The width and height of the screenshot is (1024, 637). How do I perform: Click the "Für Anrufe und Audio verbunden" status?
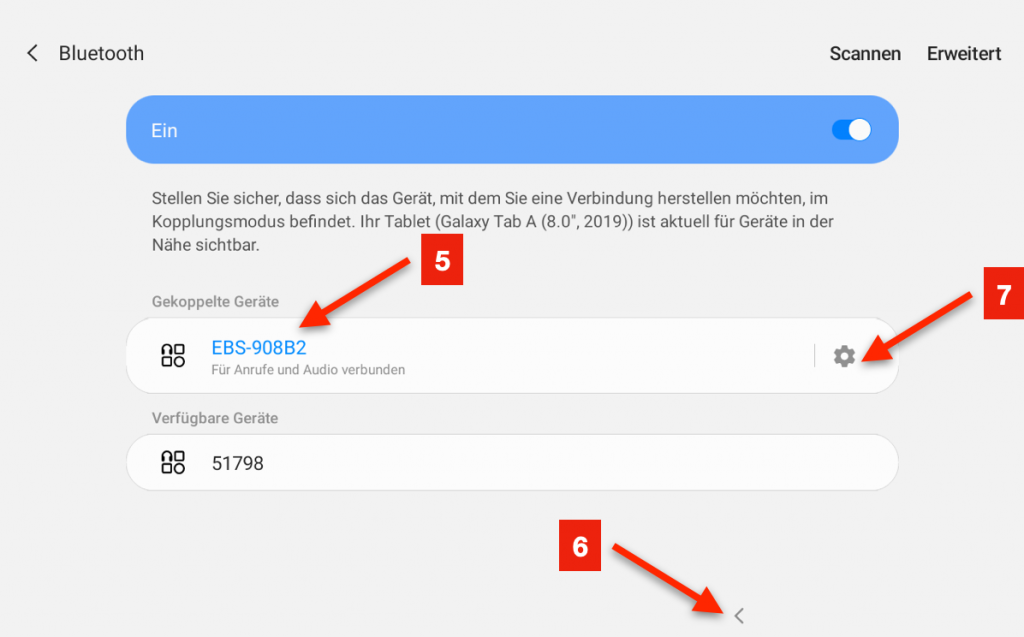[x=308, y=370]
